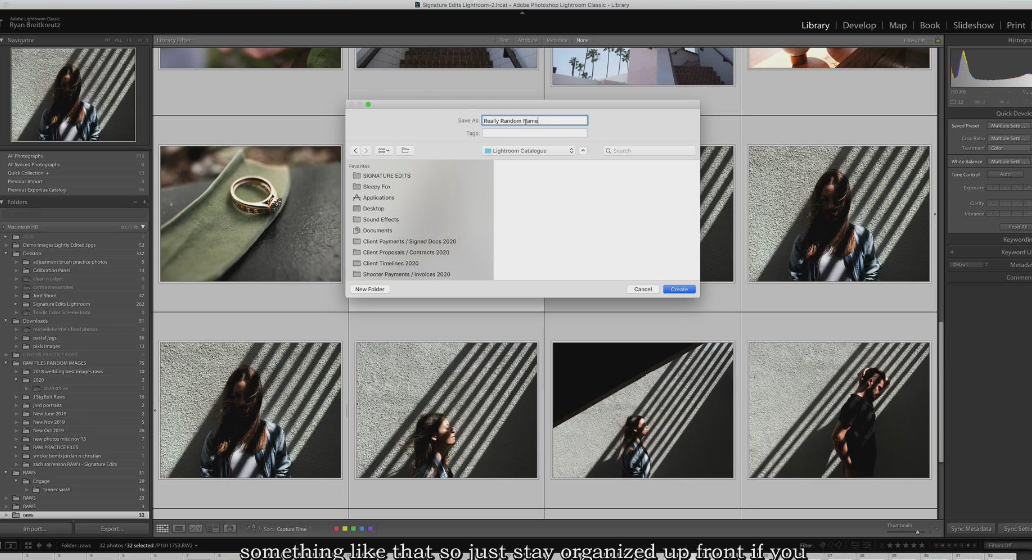Open Compare view (XY) in toolbar

[x=196, y=528]
